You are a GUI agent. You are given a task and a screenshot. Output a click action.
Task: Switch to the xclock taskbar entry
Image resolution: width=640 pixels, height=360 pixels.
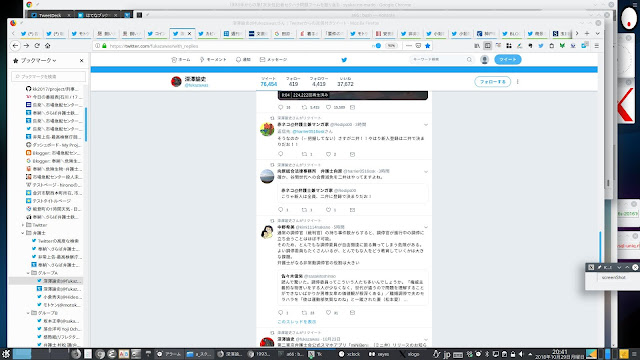pos(349,354)
